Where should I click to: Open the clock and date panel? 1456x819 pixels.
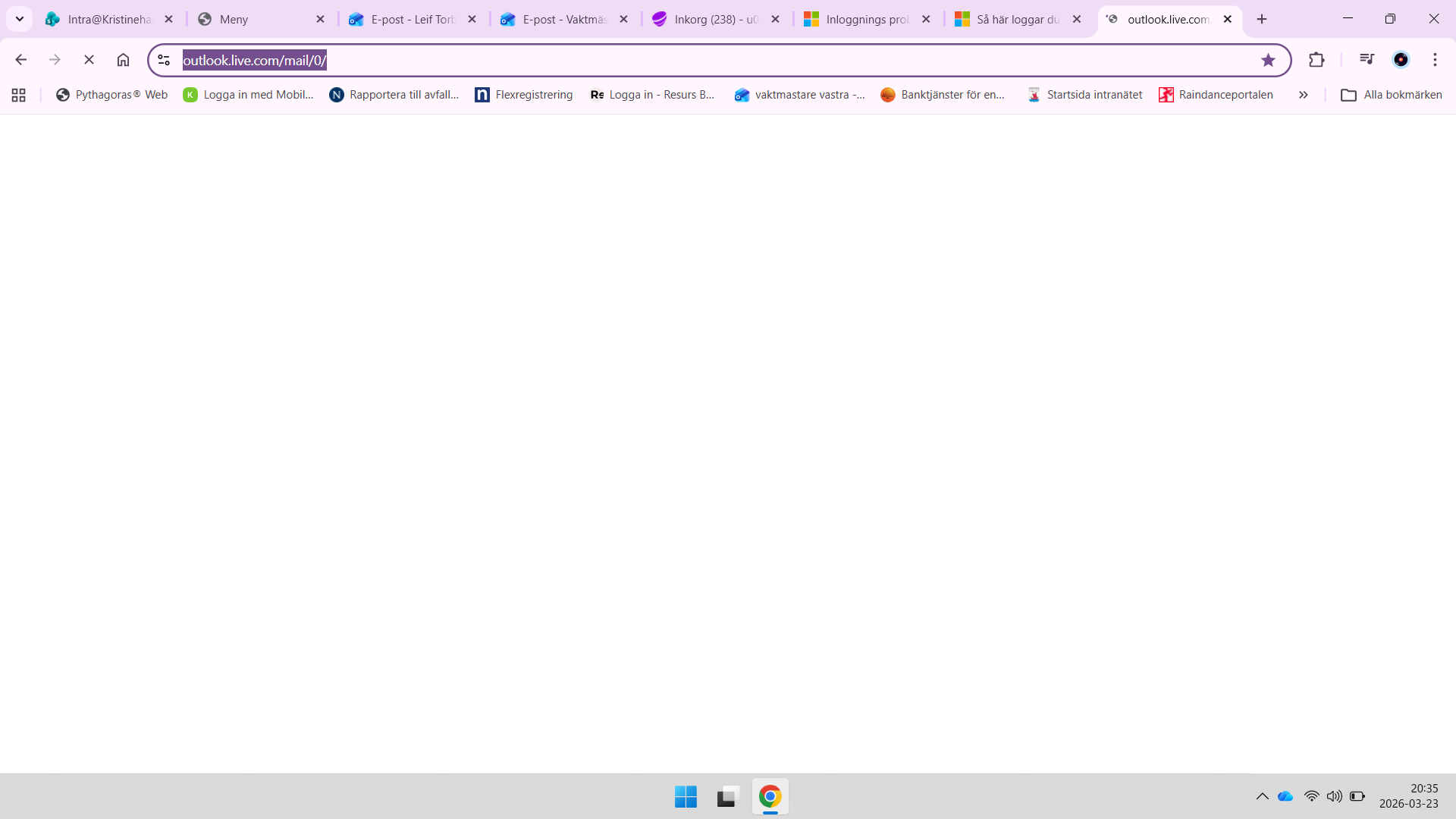[x=1409, y=796]
